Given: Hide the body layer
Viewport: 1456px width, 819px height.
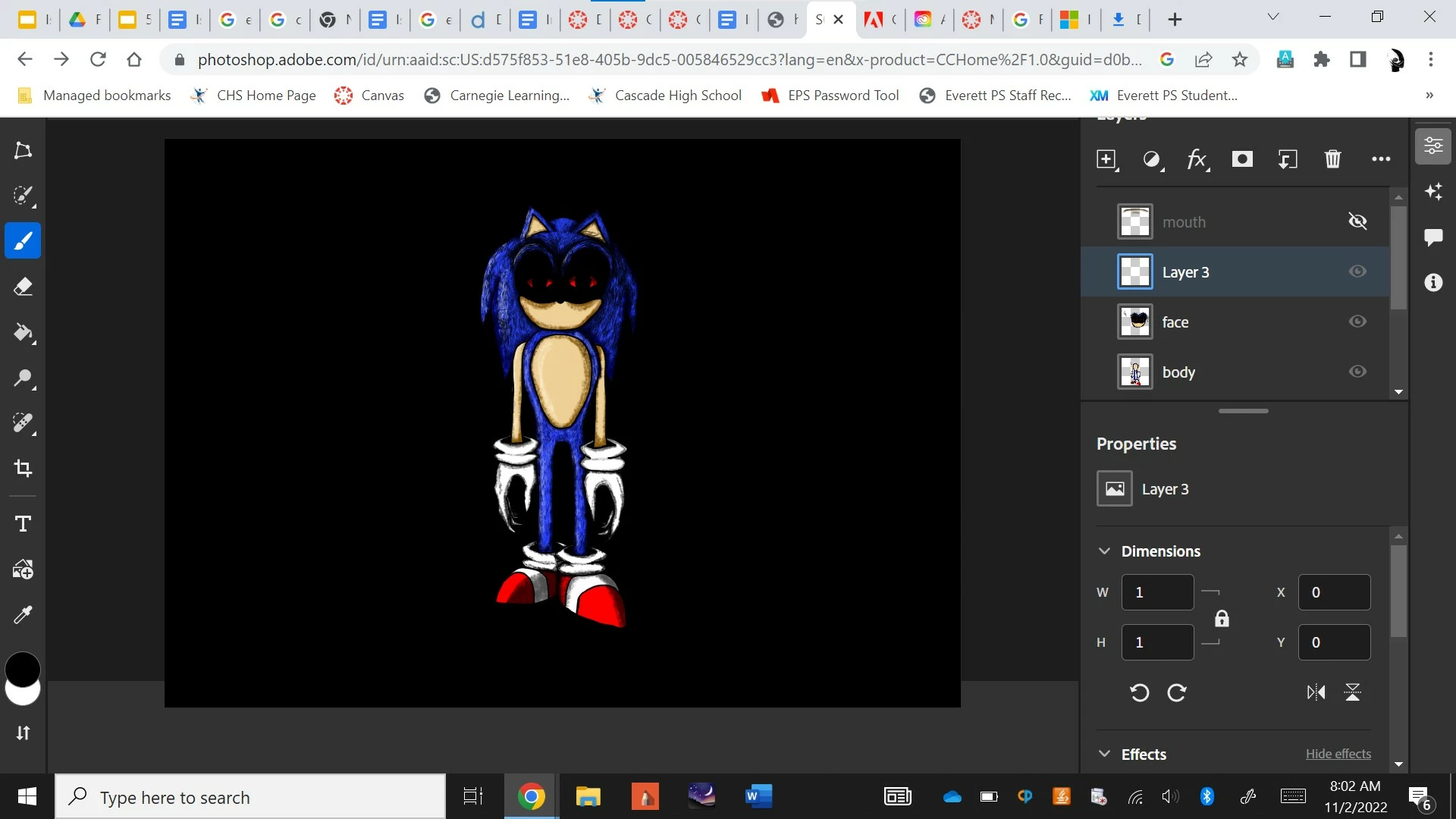Looking at the screenshot, I should tap(1357, 372).
